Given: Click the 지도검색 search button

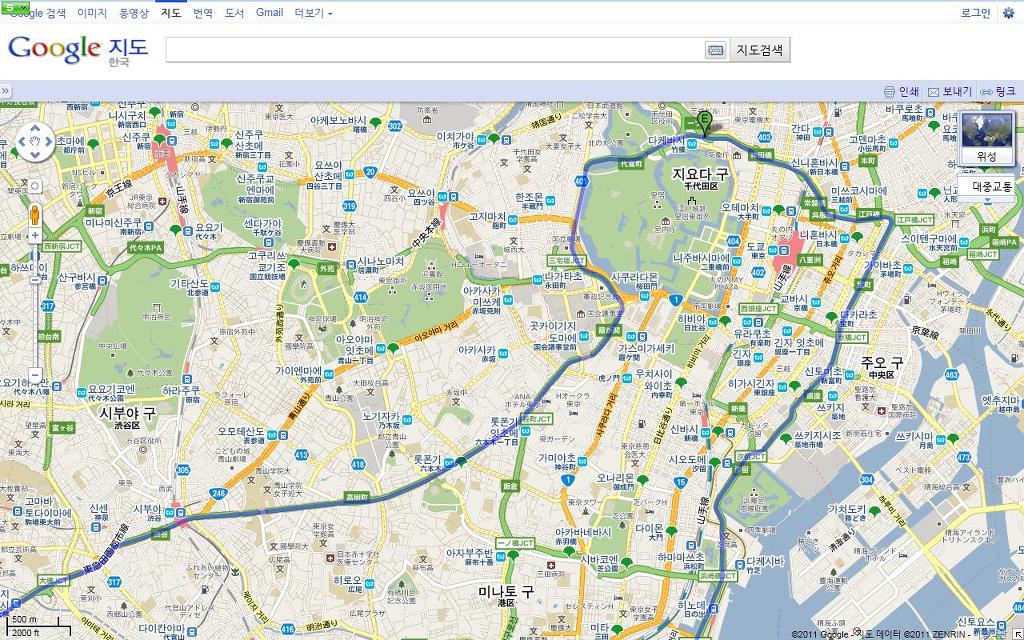Looking at the screenshot, I should pyautogui.click(x=760, y=50).
